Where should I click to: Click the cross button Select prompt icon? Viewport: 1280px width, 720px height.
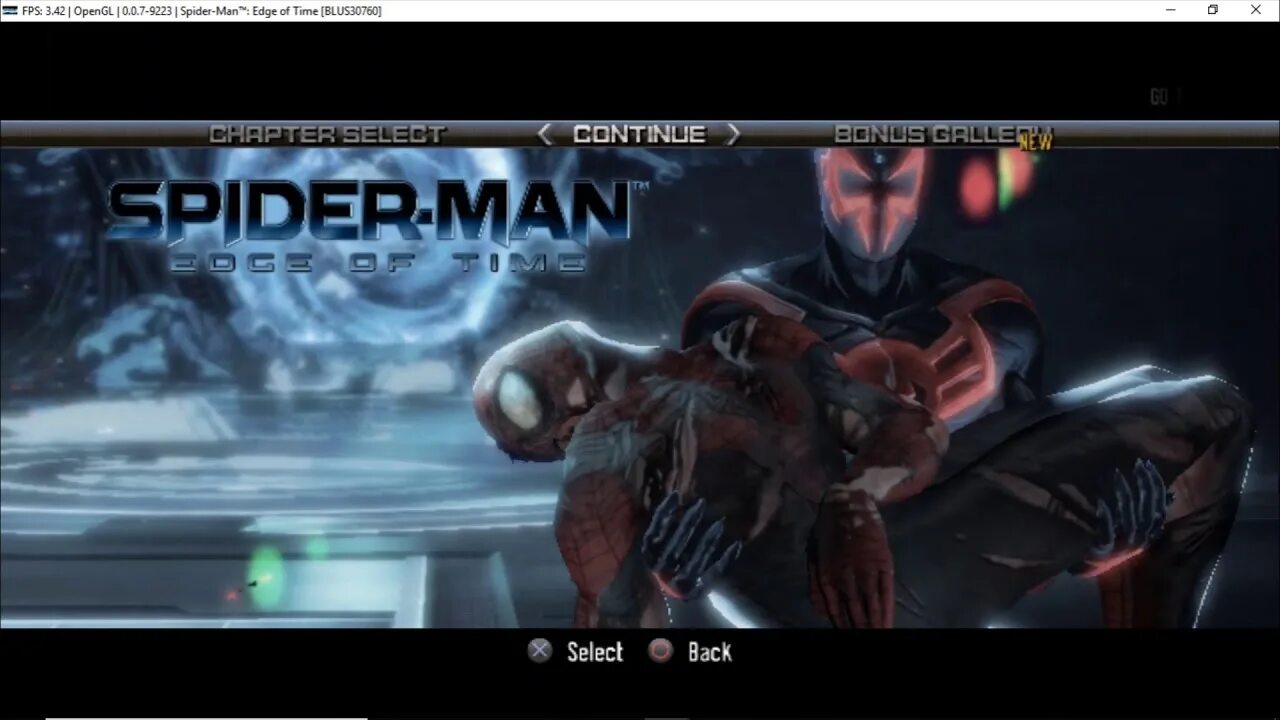pyautogui.click(x=540, y=652)
